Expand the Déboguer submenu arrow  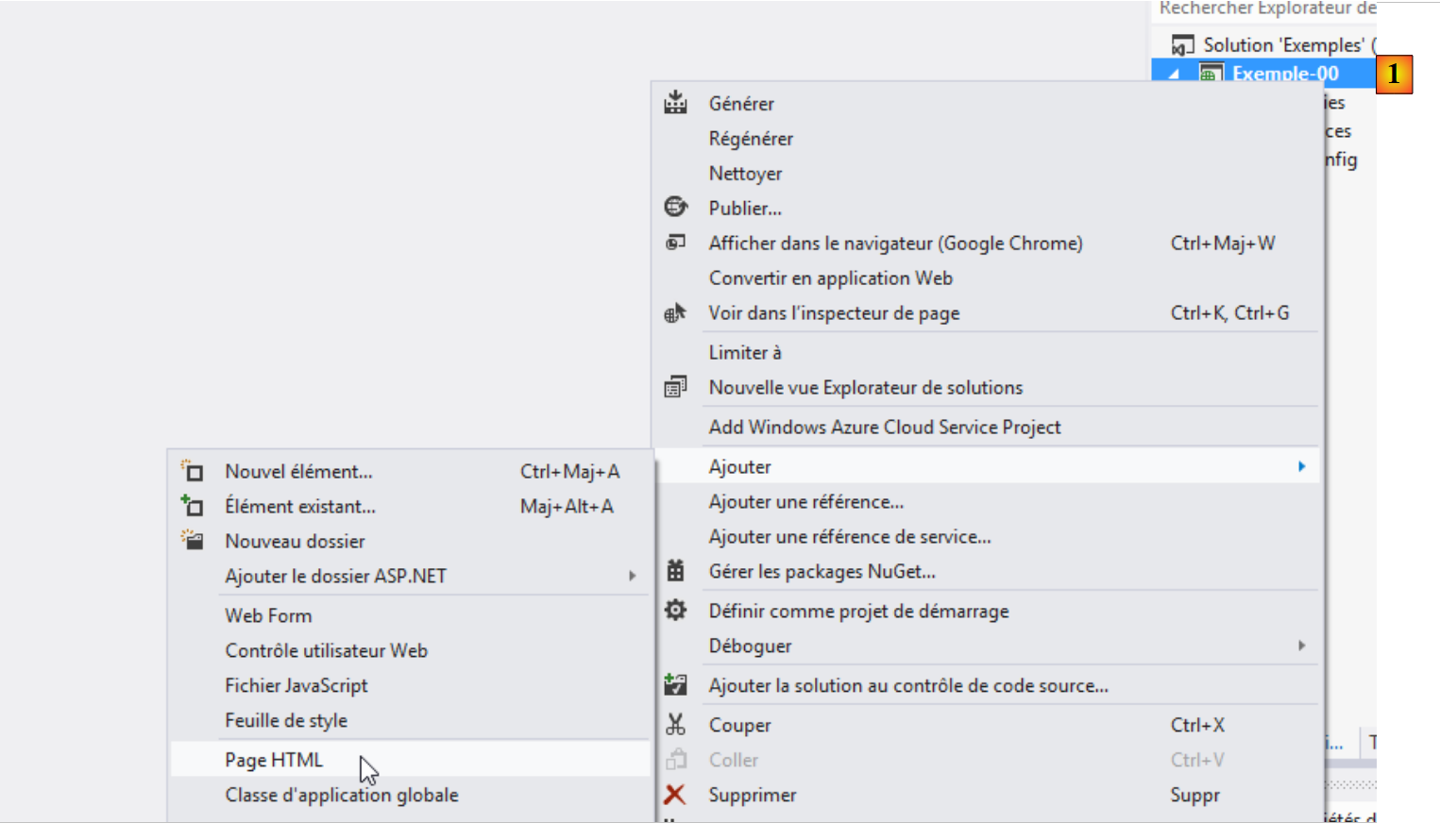1301,646
